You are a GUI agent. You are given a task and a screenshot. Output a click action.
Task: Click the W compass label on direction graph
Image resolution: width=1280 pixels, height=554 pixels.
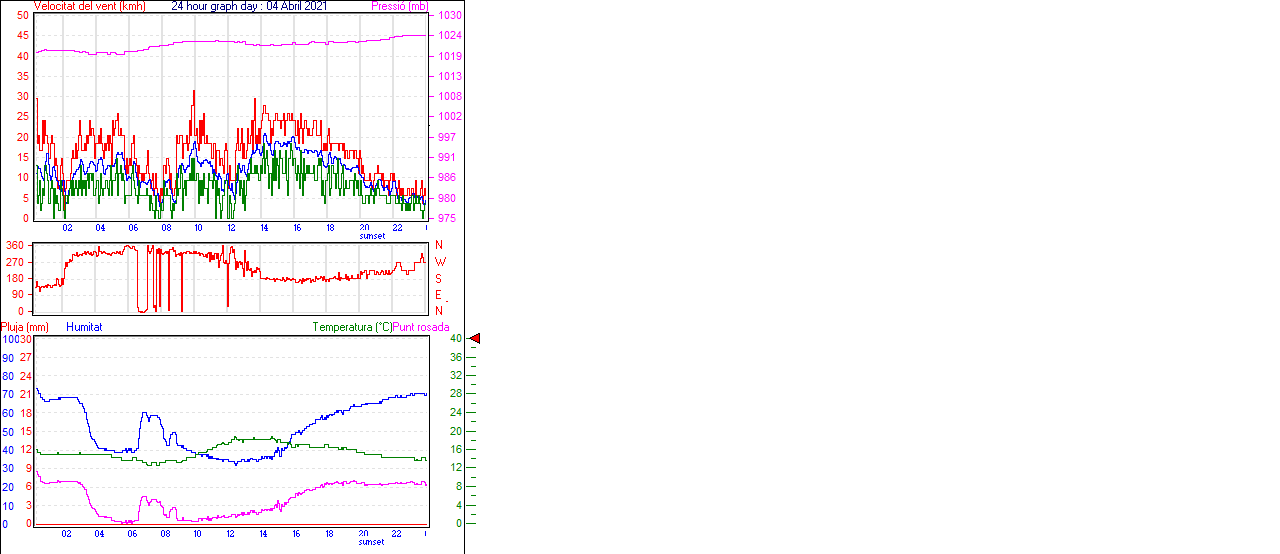pyautogui.click(x=439, y=262)
